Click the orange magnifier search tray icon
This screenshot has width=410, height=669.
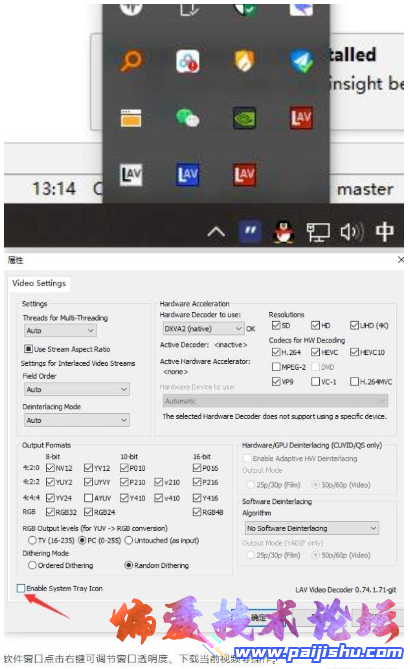(131, 61)
